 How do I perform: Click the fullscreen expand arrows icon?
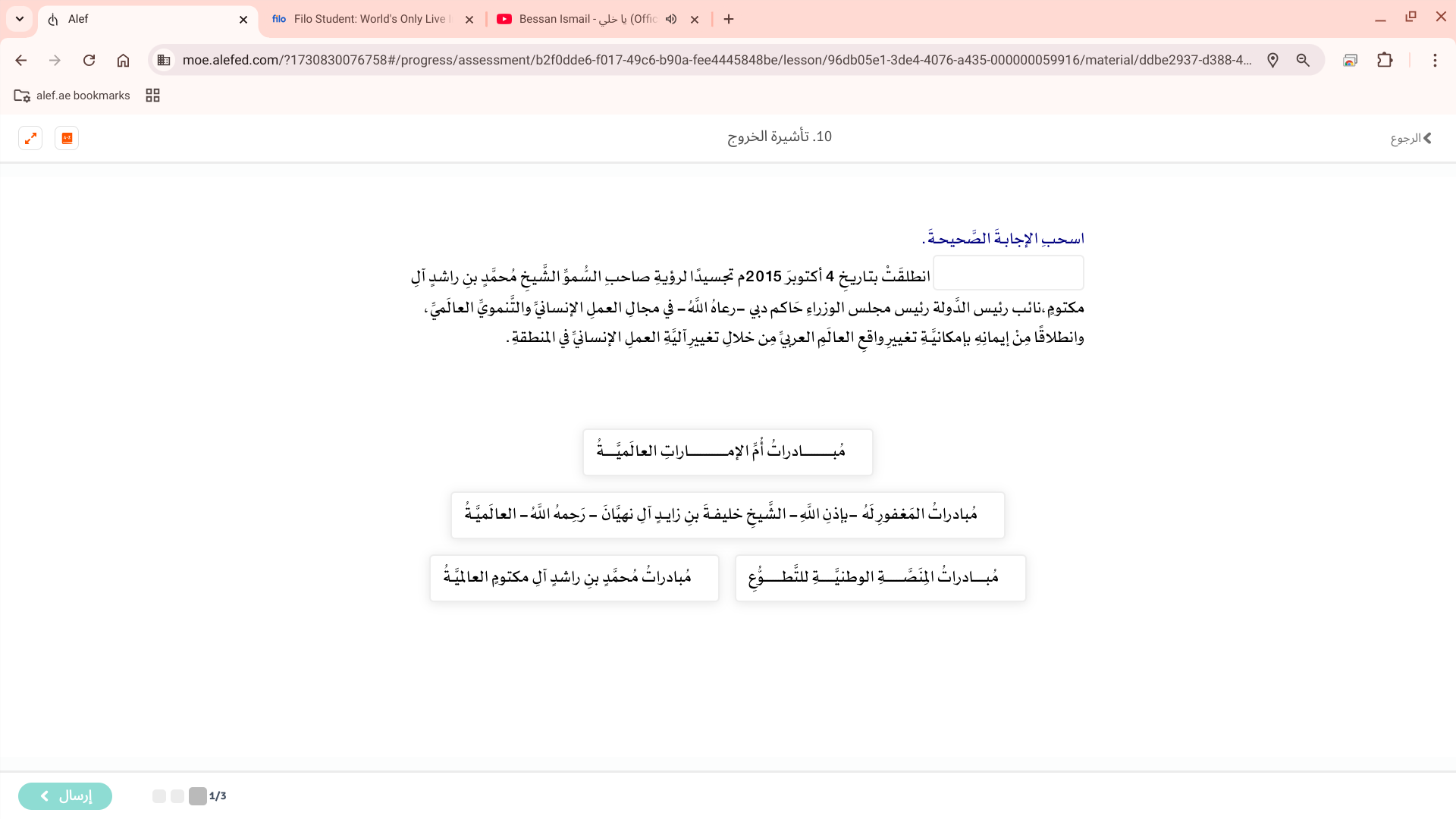pyautogui.click(x=30, y=138)
